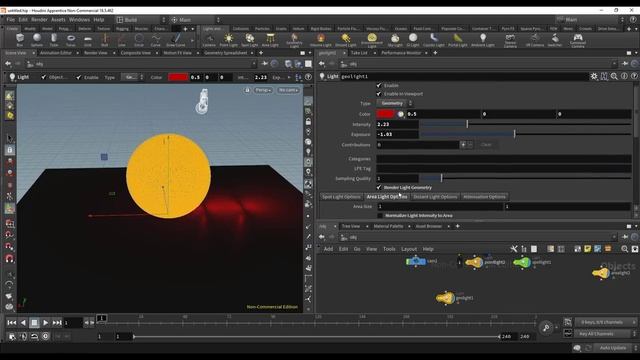Select the Grid shelf tool
Viewport: 640px width, 360px height.
coord(88,40)
